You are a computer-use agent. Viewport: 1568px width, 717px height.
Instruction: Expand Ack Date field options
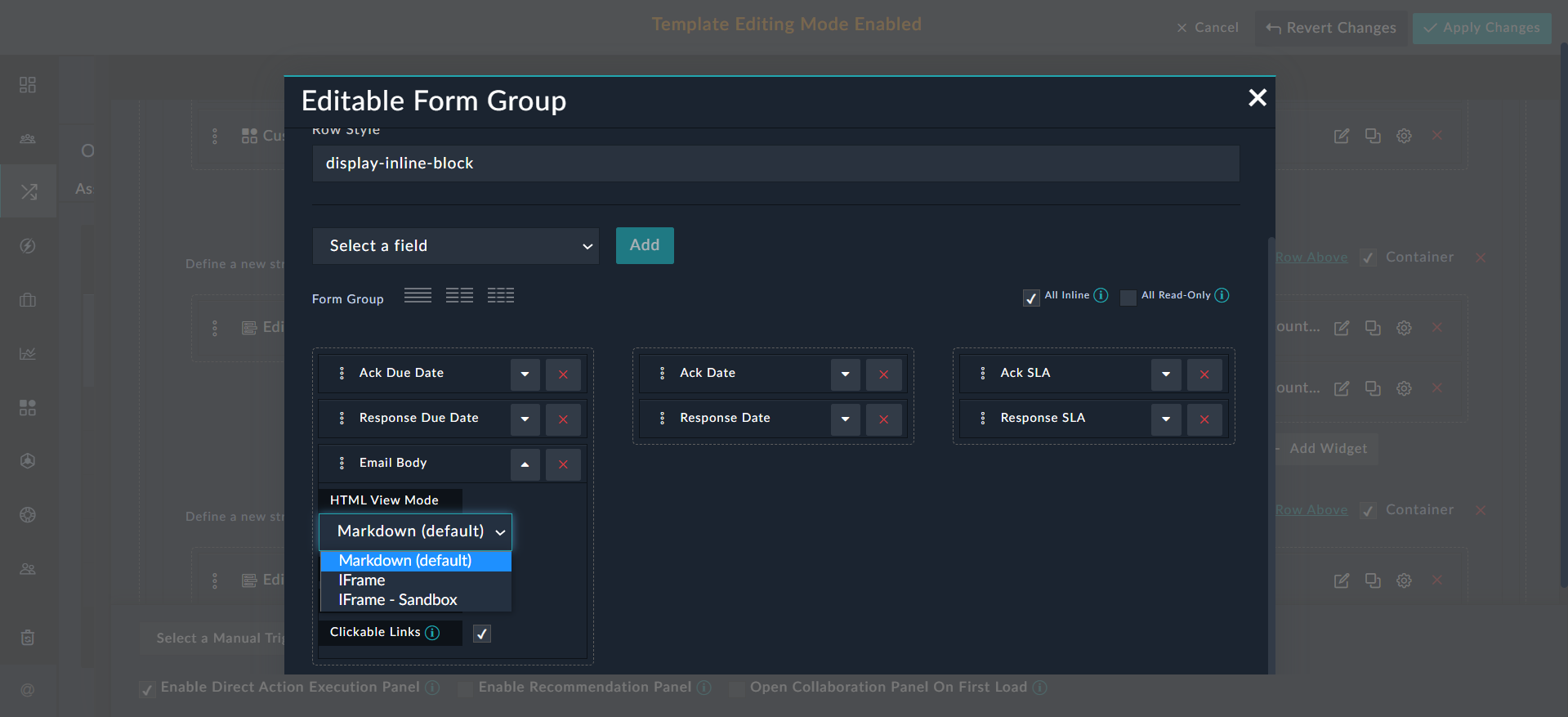[x=845, y=374]
